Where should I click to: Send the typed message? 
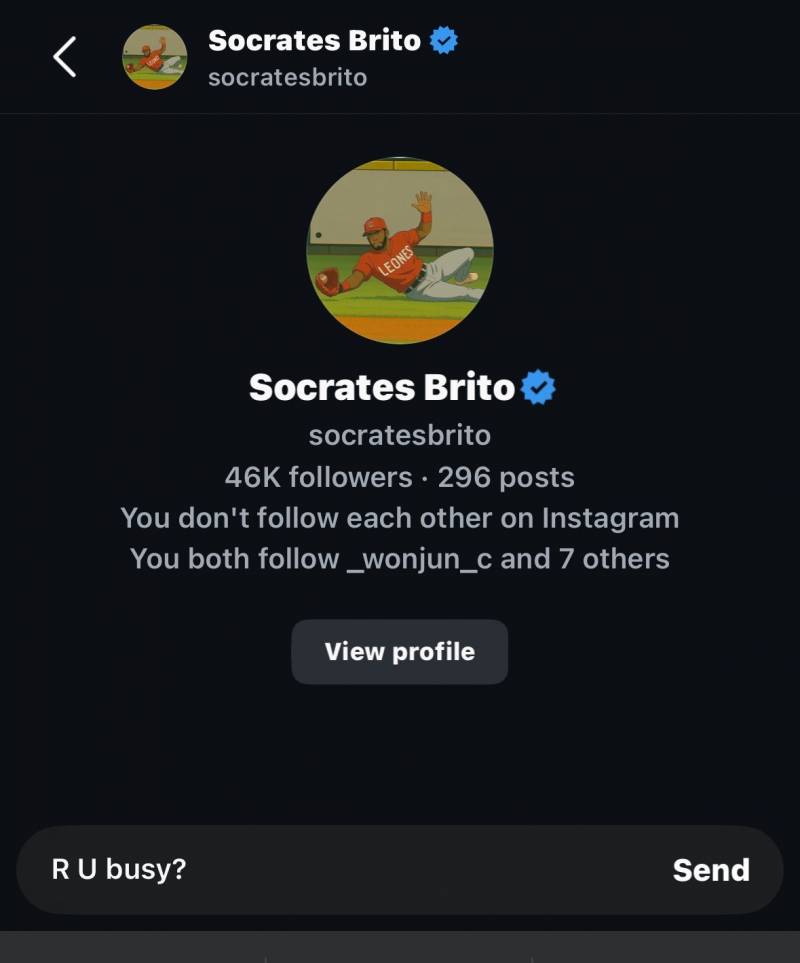coord(711,870)
